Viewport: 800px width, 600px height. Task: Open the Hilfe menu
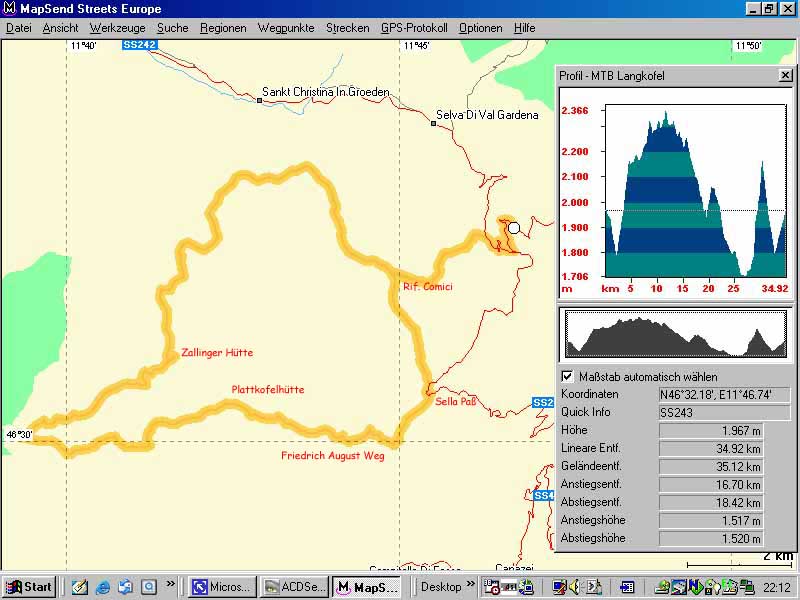click(x=524, y=28)
